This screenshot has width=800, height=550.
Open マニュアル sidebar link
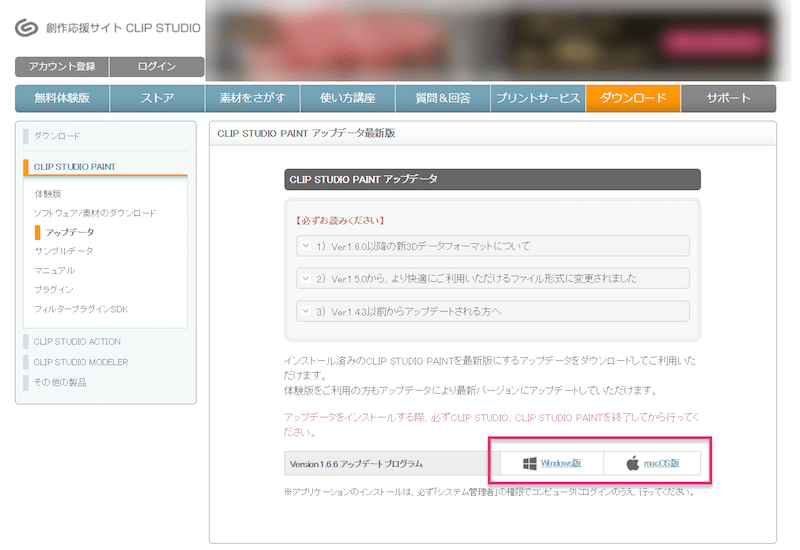pos(55,270)
